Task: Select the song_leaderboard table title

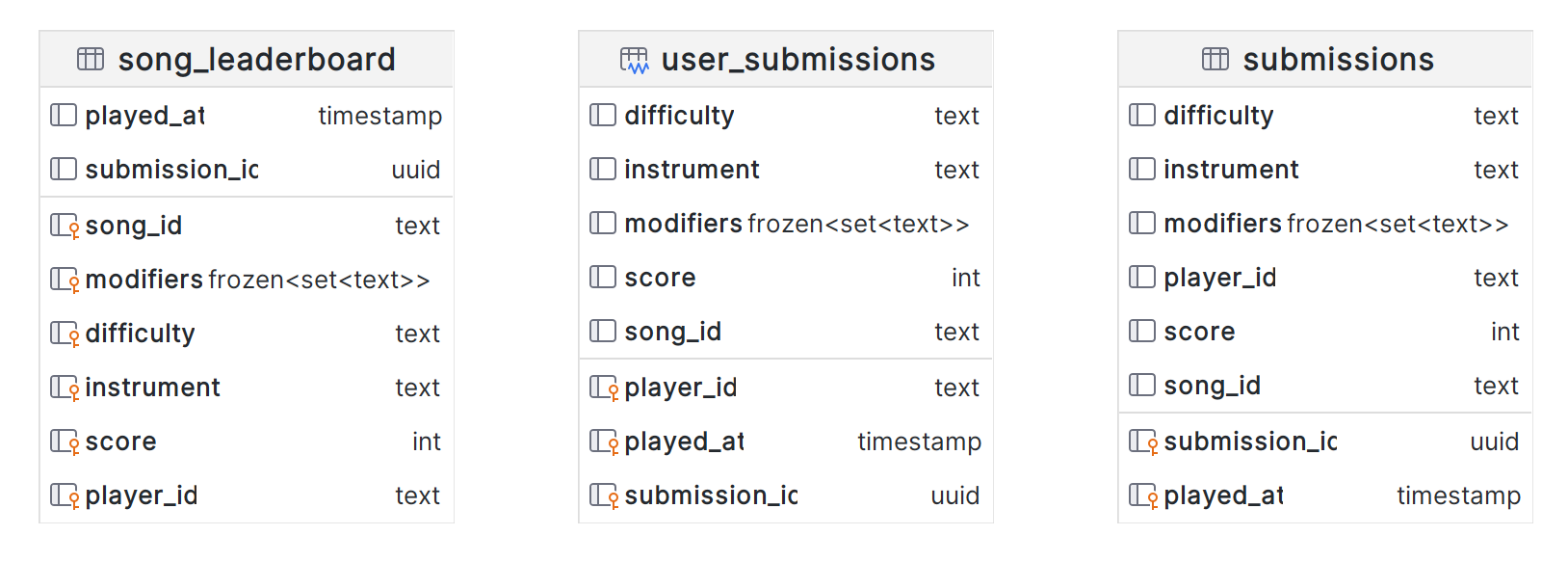Action: coord(256,60)
